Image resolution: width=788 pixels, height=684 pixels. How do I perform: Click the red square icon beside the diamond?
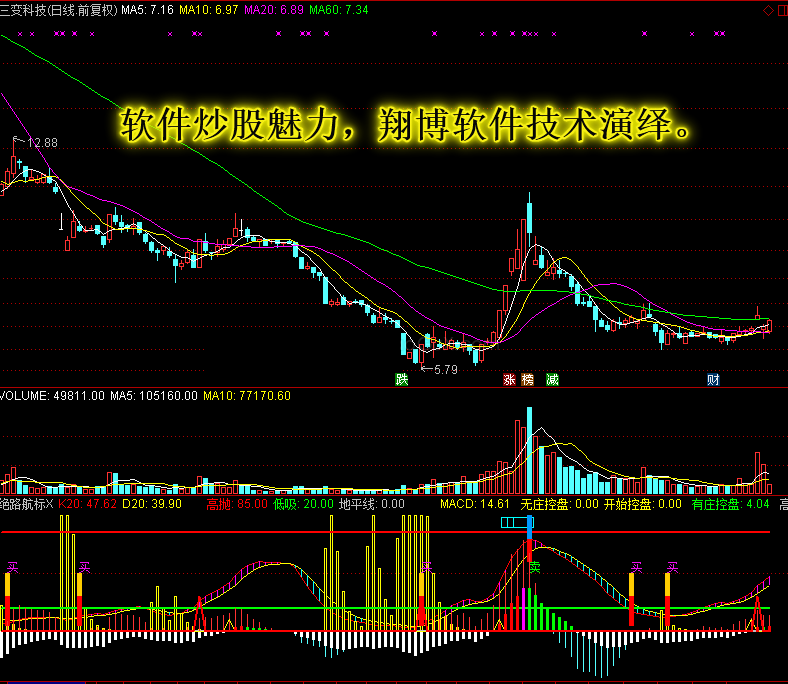pos(783,10)
